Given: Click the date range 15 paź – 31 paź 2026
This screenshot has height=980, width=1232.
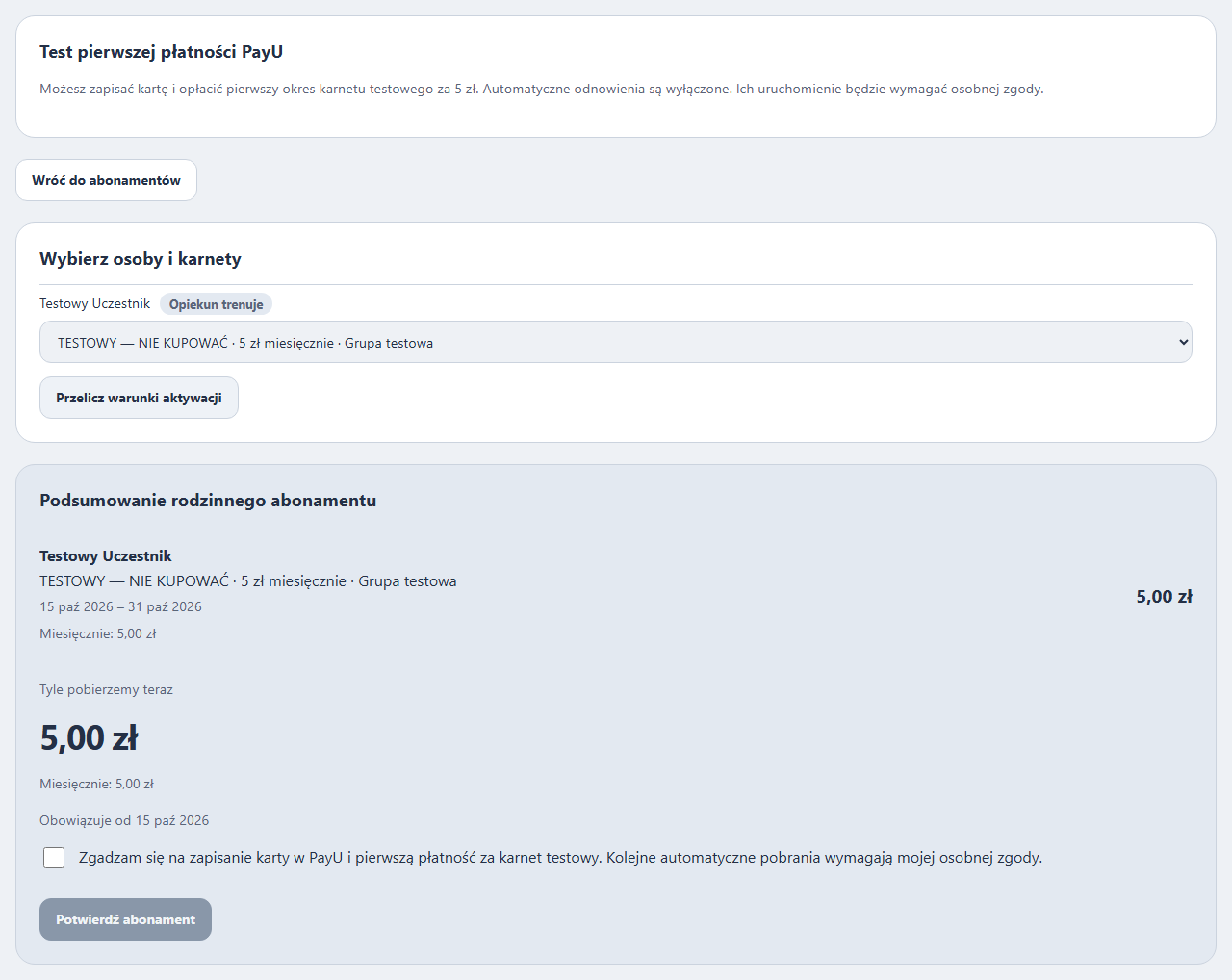Looking at the screenshot, I should [120, 606].
